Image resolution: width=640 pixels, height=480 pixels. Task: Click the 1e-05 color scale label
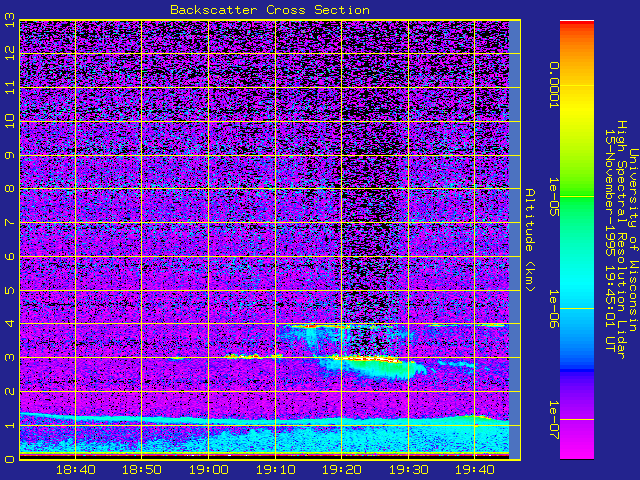(x=554, y=197)
